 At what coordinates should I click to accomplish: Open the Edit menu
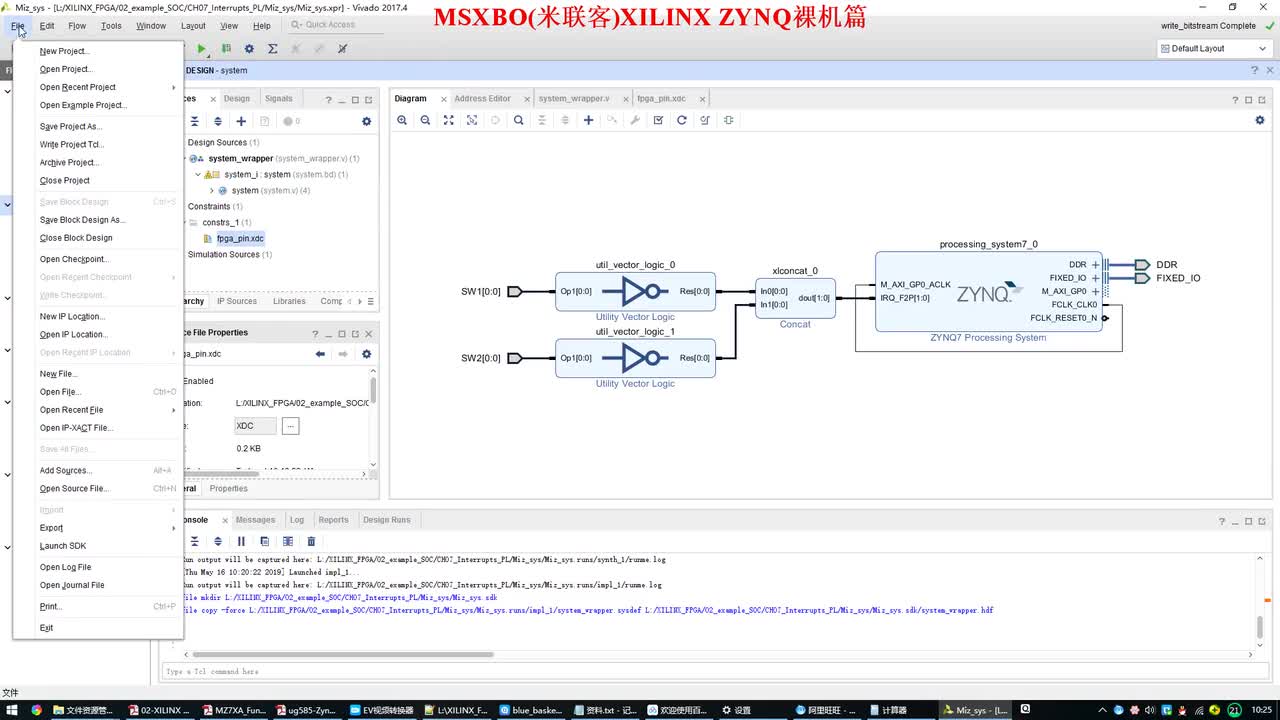tap(47, 26)
